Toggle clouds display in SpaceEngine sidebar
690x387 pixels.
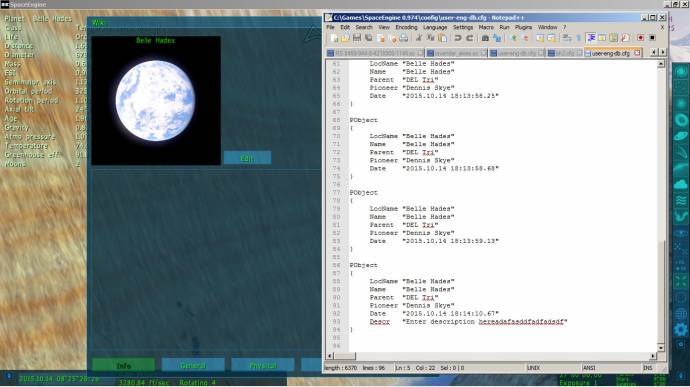pos(680,184)
